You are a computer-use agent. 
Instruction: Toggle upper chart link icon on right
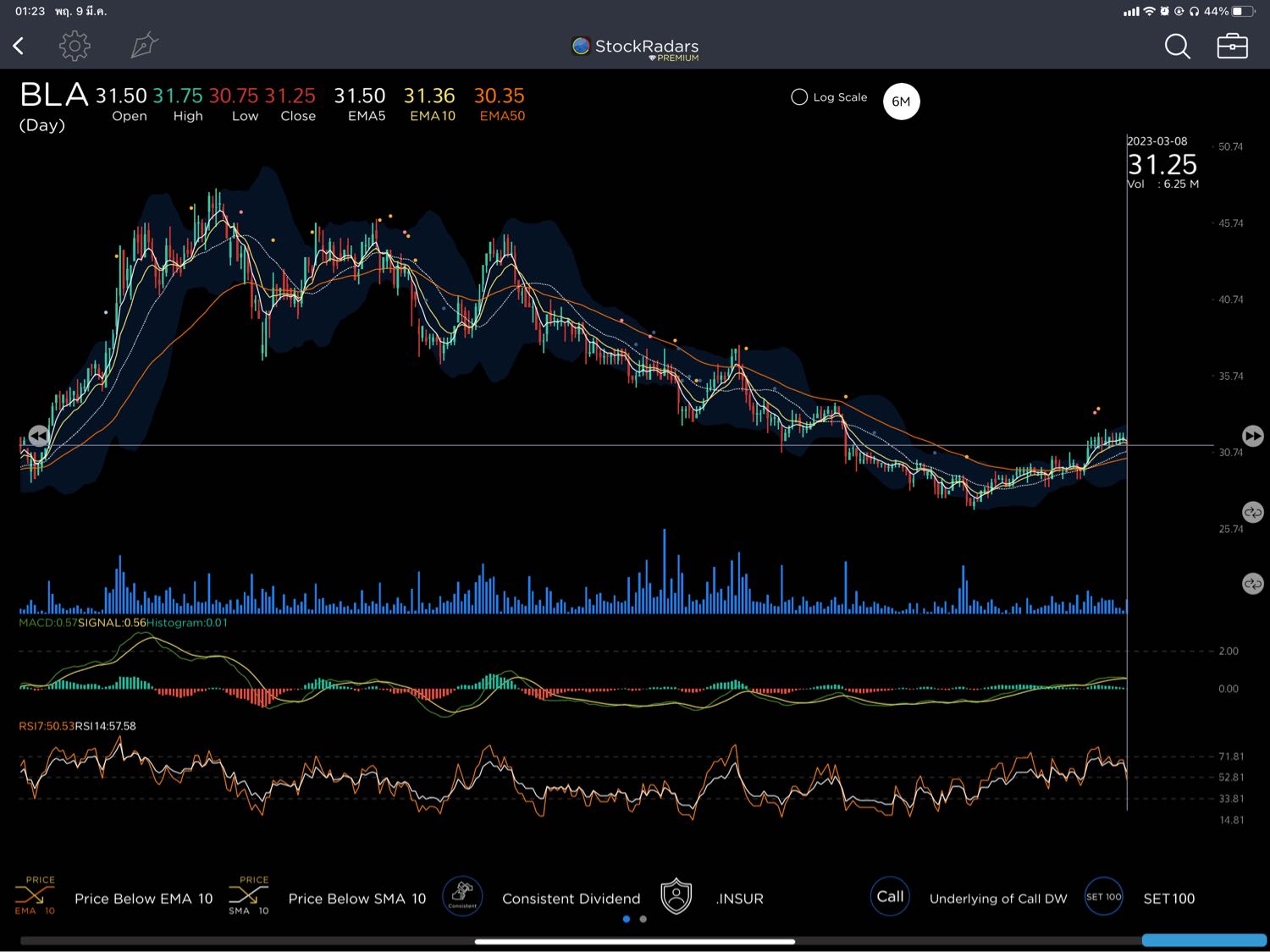1252,512
